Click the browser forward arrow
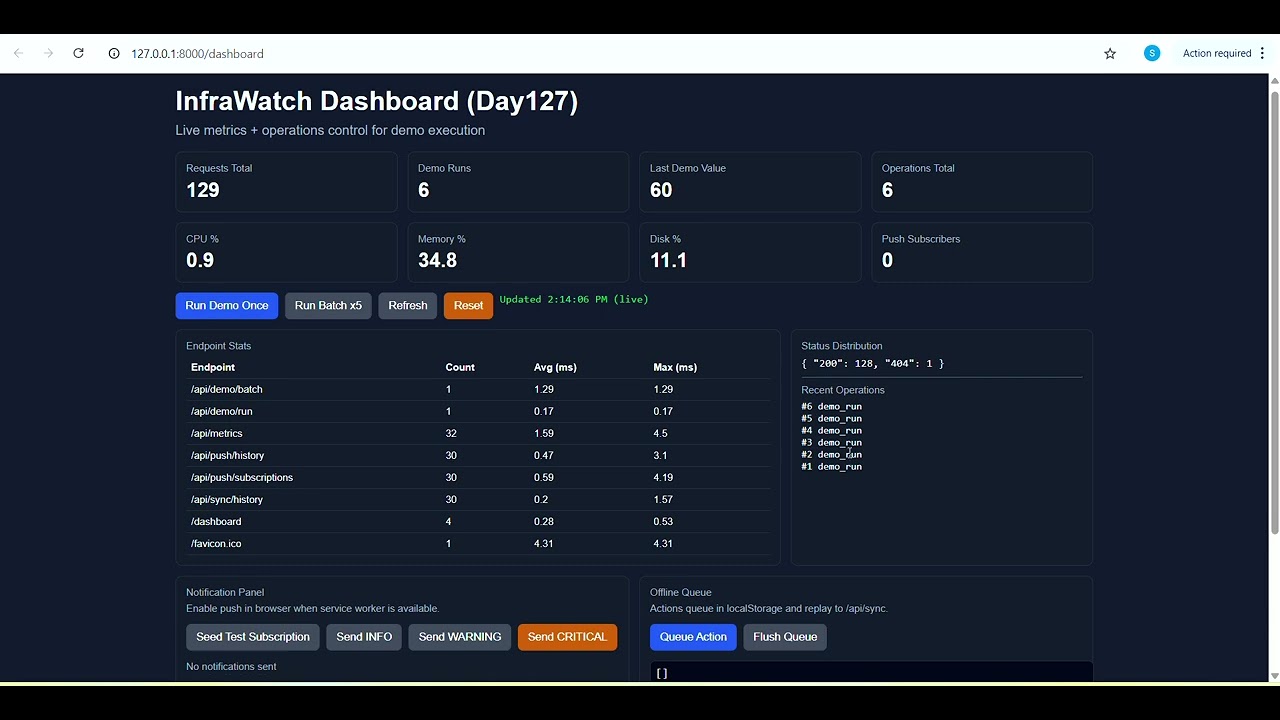1280x720 pixels. point(48,53)
